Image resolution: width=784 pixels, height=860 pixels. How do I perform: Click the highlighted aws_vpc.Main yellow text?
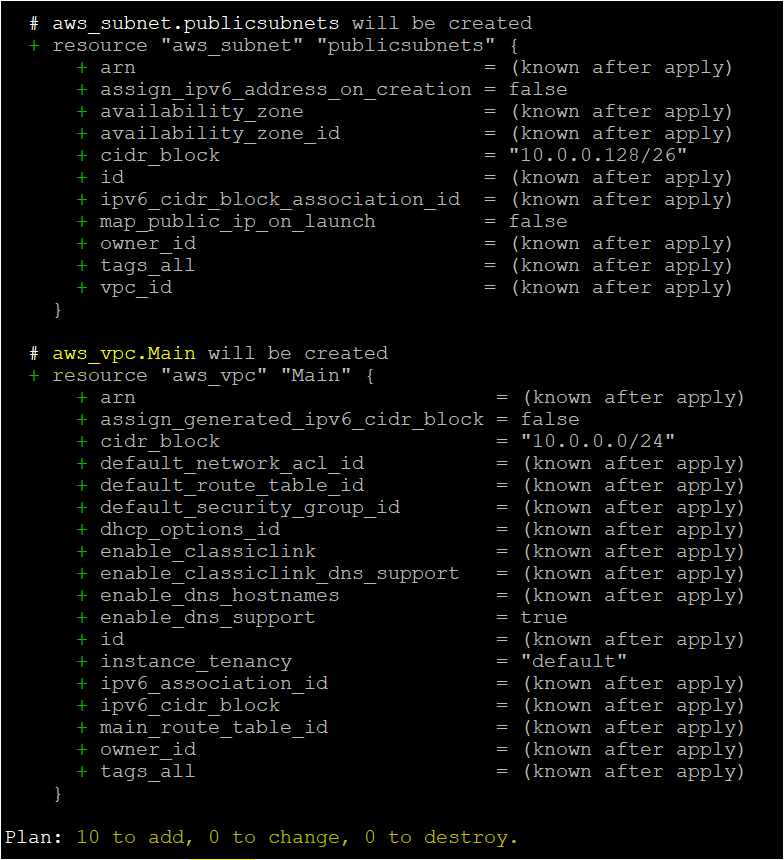pyautogui.click(x=124, y=353)
